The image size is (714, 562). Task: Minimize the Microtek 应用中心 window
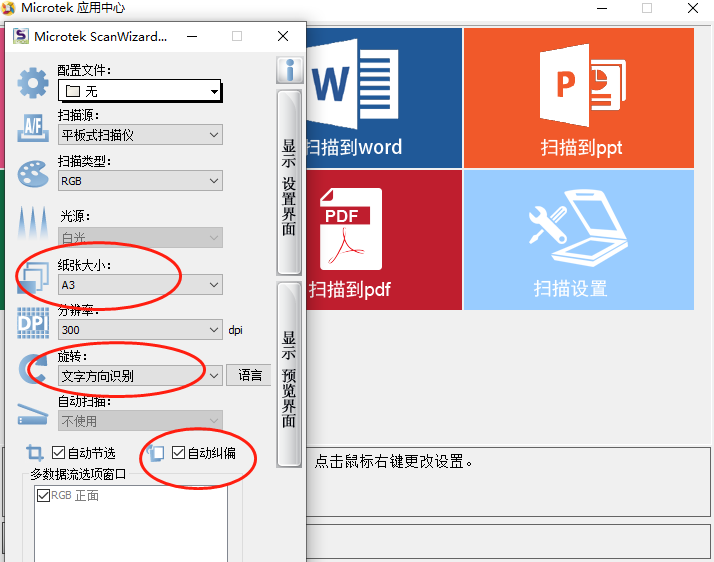pyautogui.click(x=602, y=8)
